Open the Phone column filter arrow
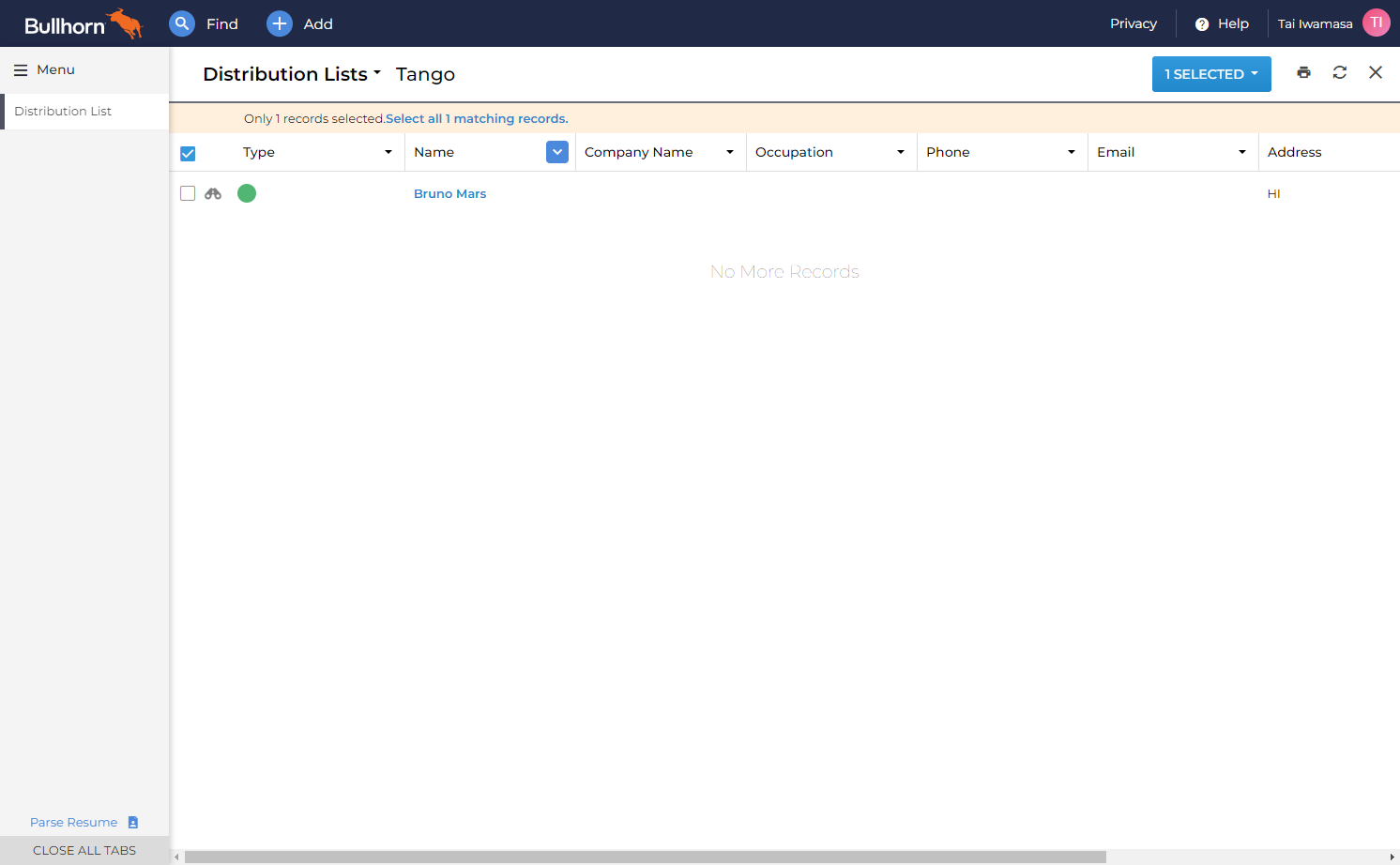The image size is (1400, 865). coord(1072,152)
